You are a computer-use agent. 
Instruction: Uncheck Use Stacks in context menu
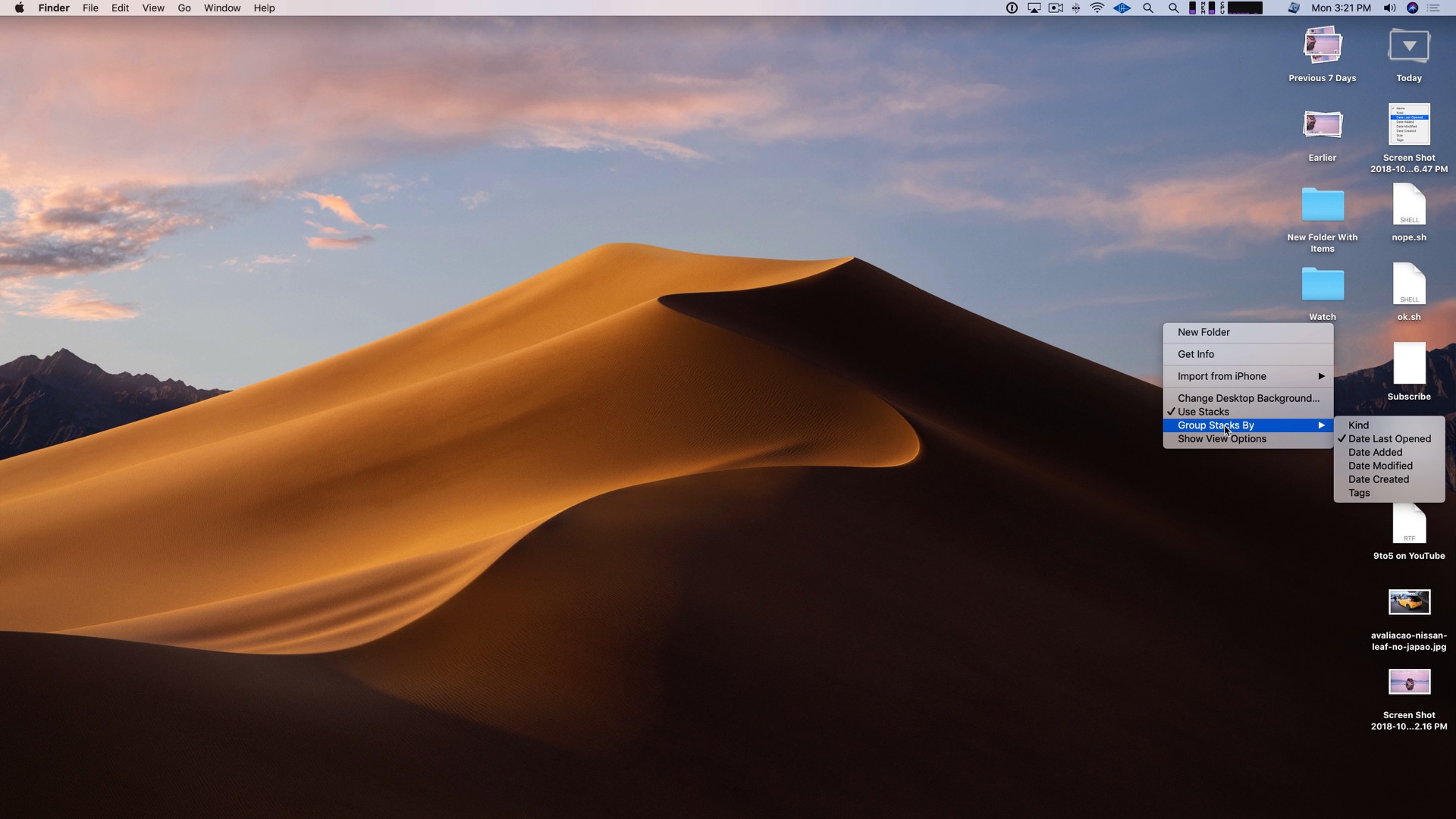1203,412
